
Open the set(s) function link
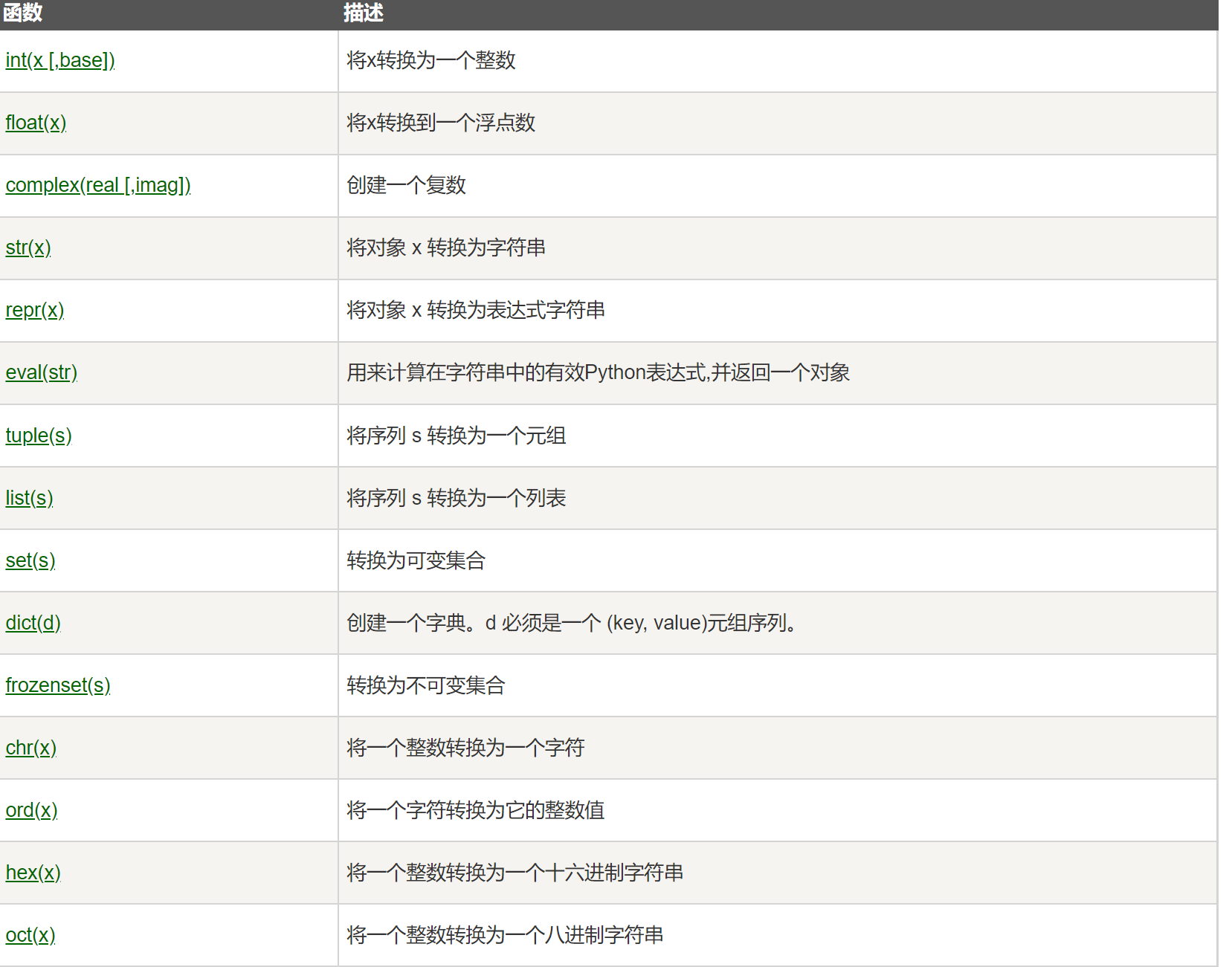30,560
